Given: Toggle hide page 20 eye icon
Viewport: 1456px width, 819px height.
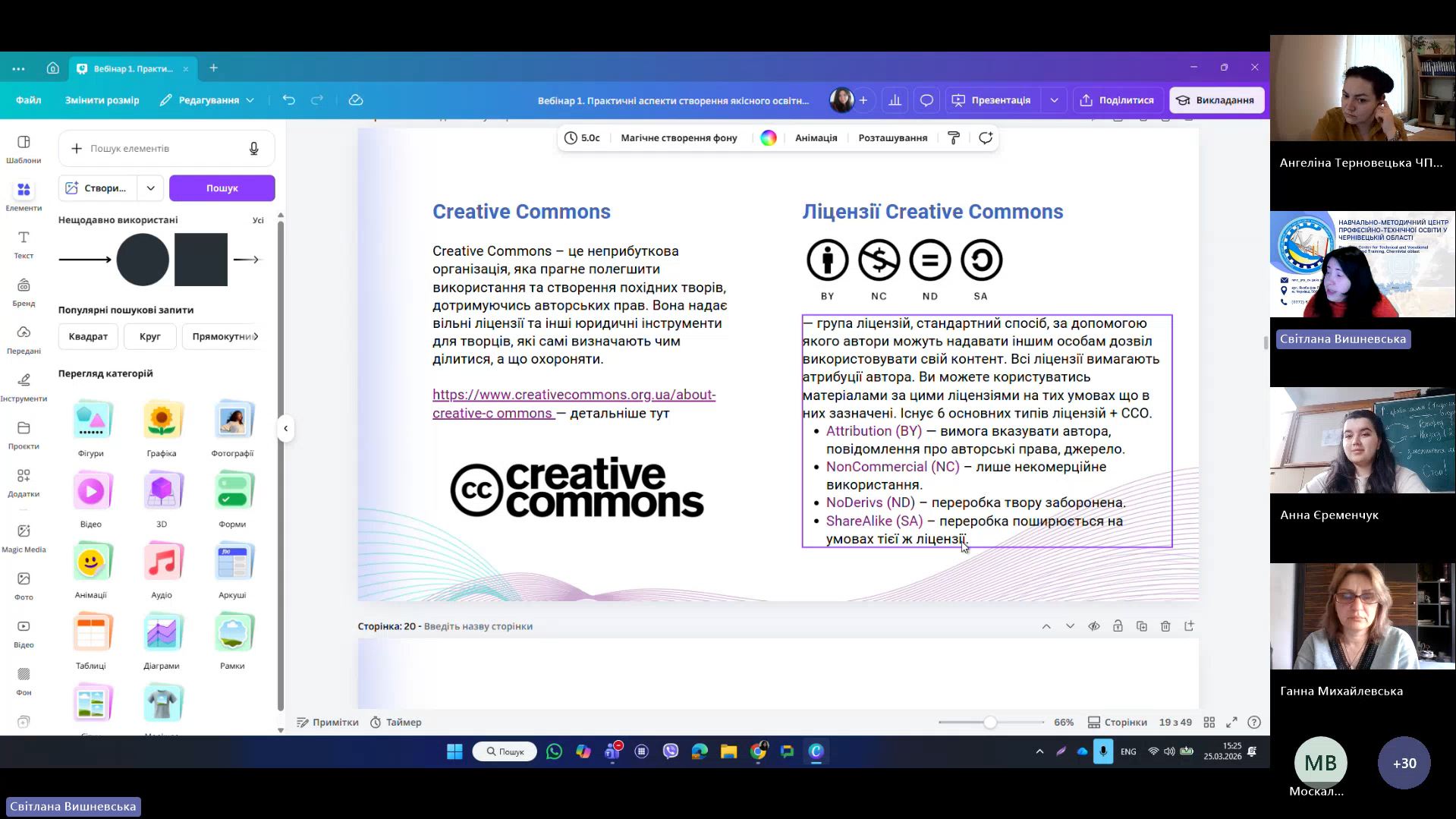Looking at the screenshot, I should click(x=1094, y=626).
